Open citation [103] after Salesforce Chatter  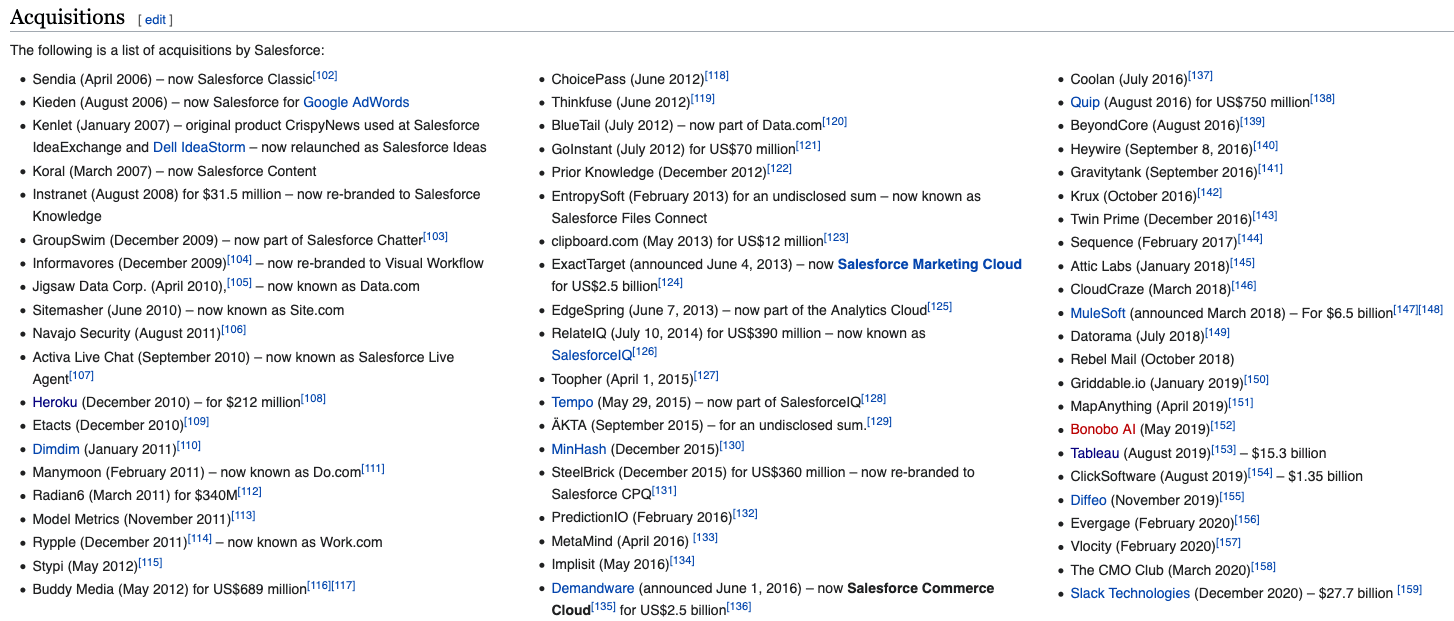[435, 236]
